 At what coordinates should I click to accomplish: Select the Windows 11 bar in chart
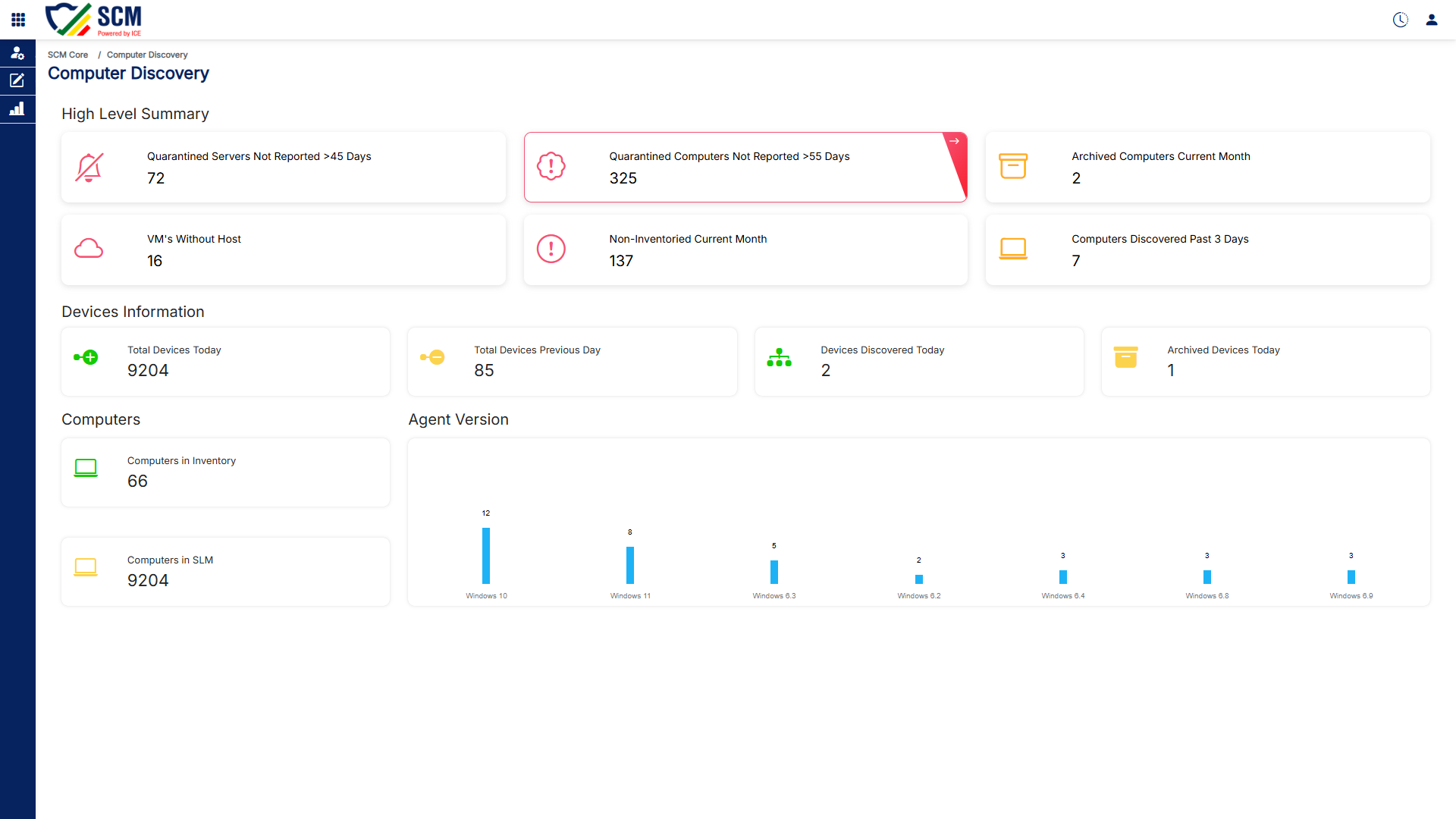coord(630,565)
